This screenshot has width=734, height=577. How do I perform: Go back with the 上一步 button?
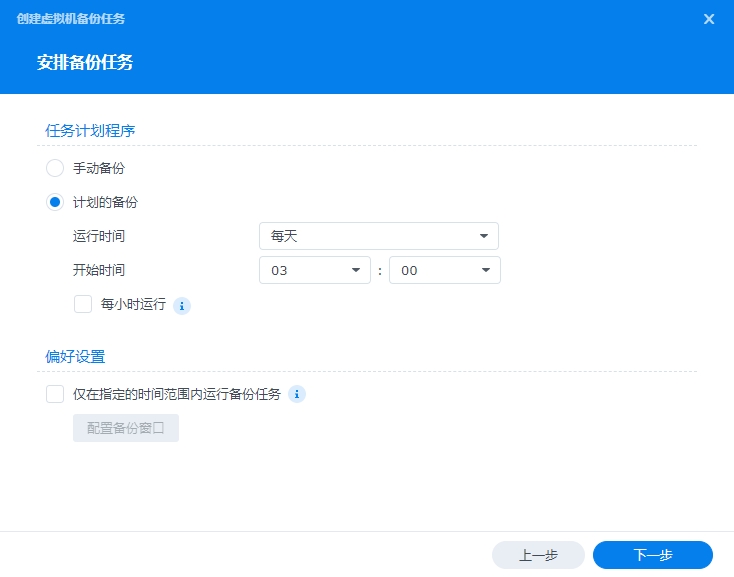538,555
